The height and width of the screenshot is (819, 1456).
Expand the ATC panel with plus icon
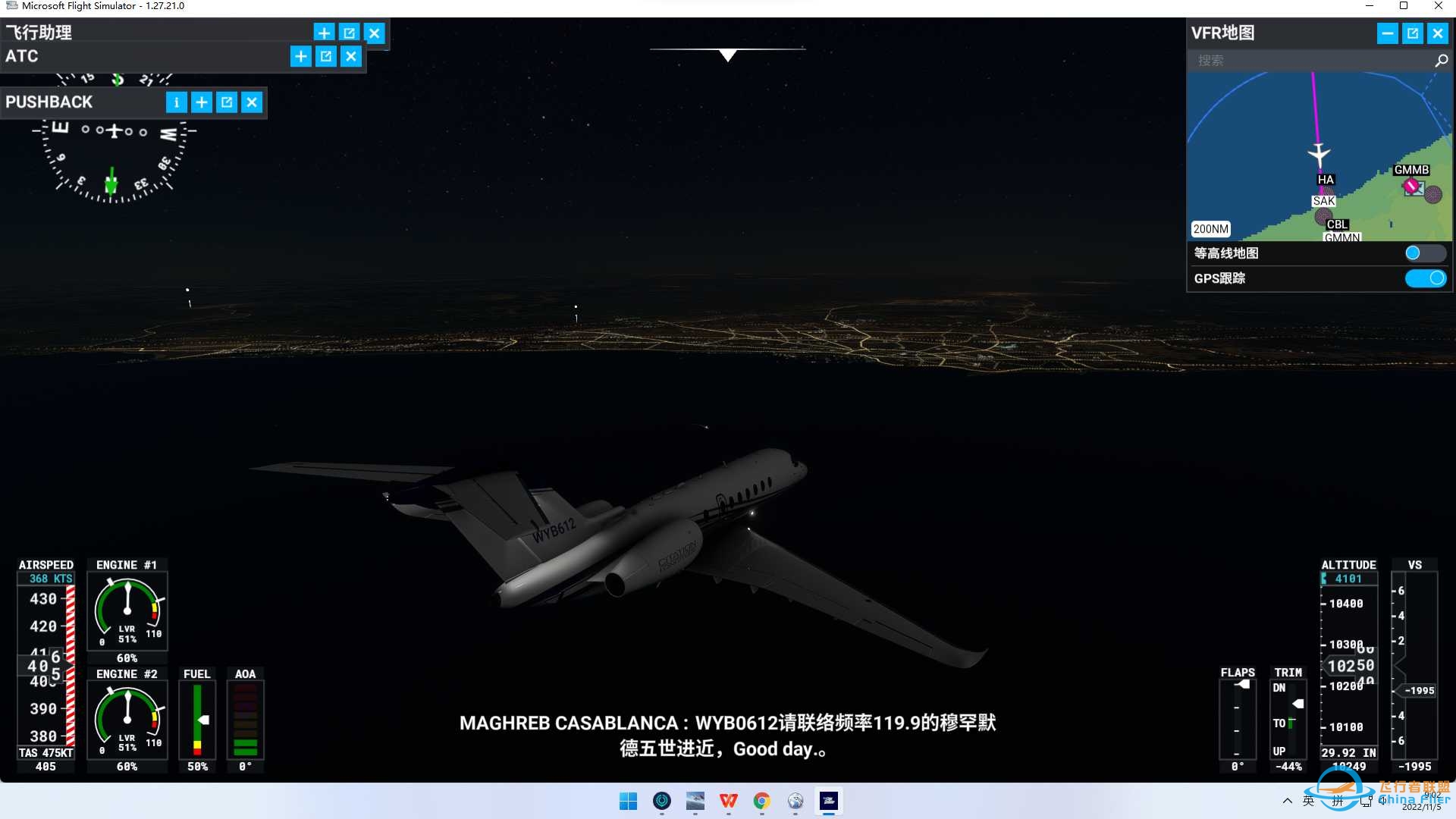tap(301, 56)
